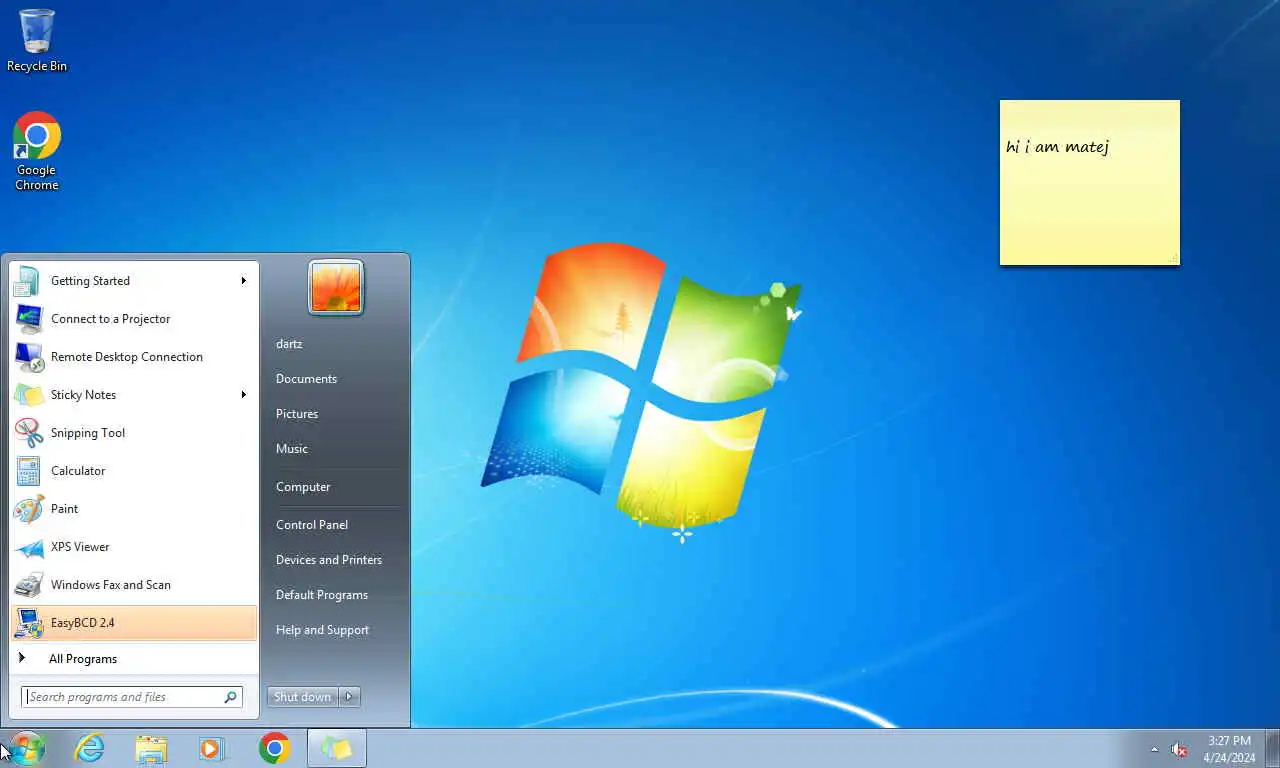The image size is (1280, 768).
Task: Click the Paint palette icon
Action: pos(28,509)
